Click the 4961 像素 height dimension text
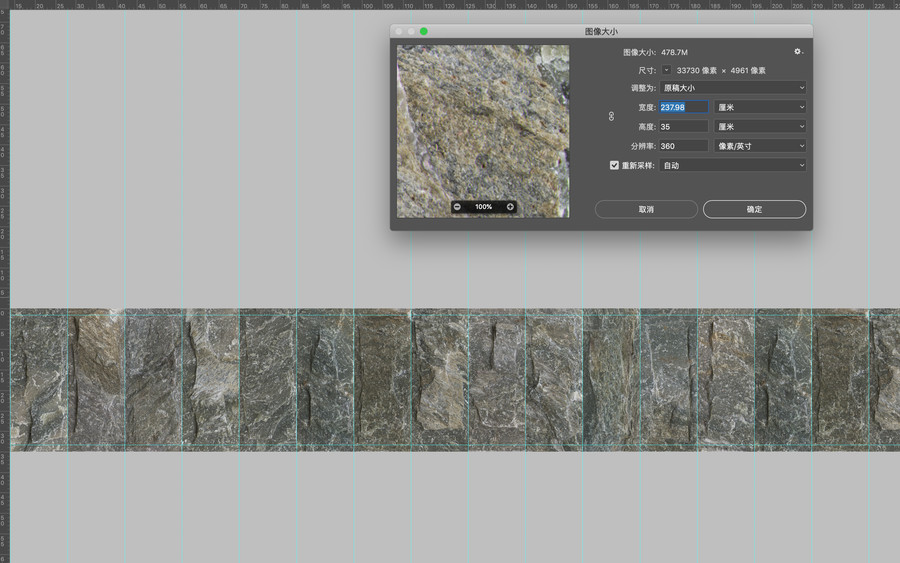 tap(748, 71)
